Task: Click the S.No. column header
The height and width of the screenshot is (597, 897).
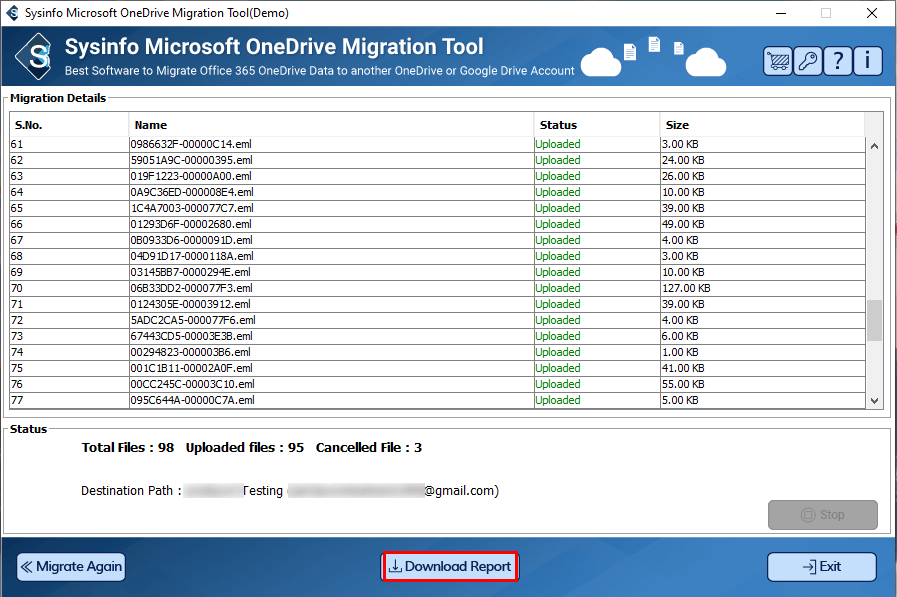Action: tap(68, 125)
